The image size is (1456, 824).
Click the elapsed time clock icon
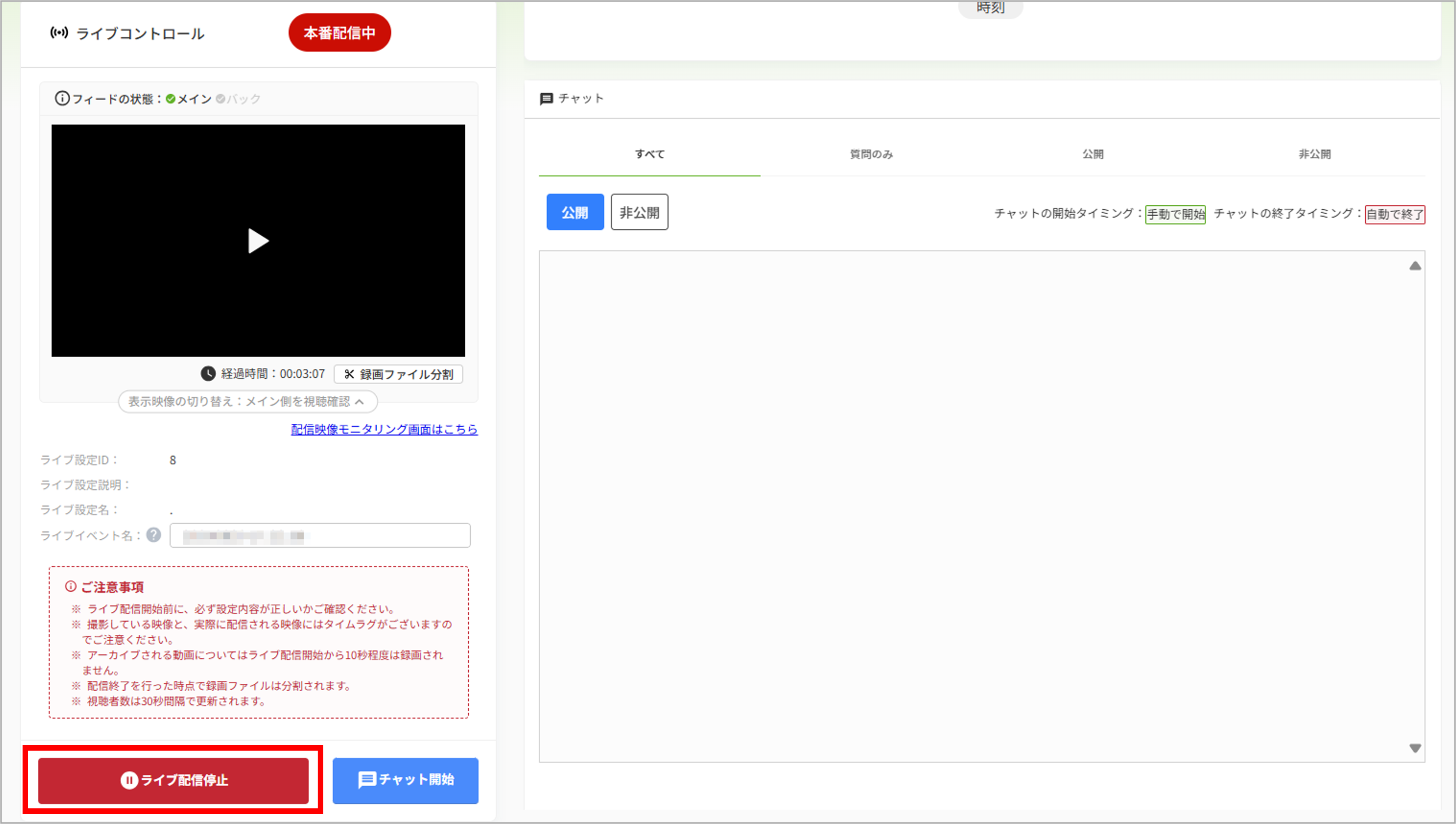[208, 373]
